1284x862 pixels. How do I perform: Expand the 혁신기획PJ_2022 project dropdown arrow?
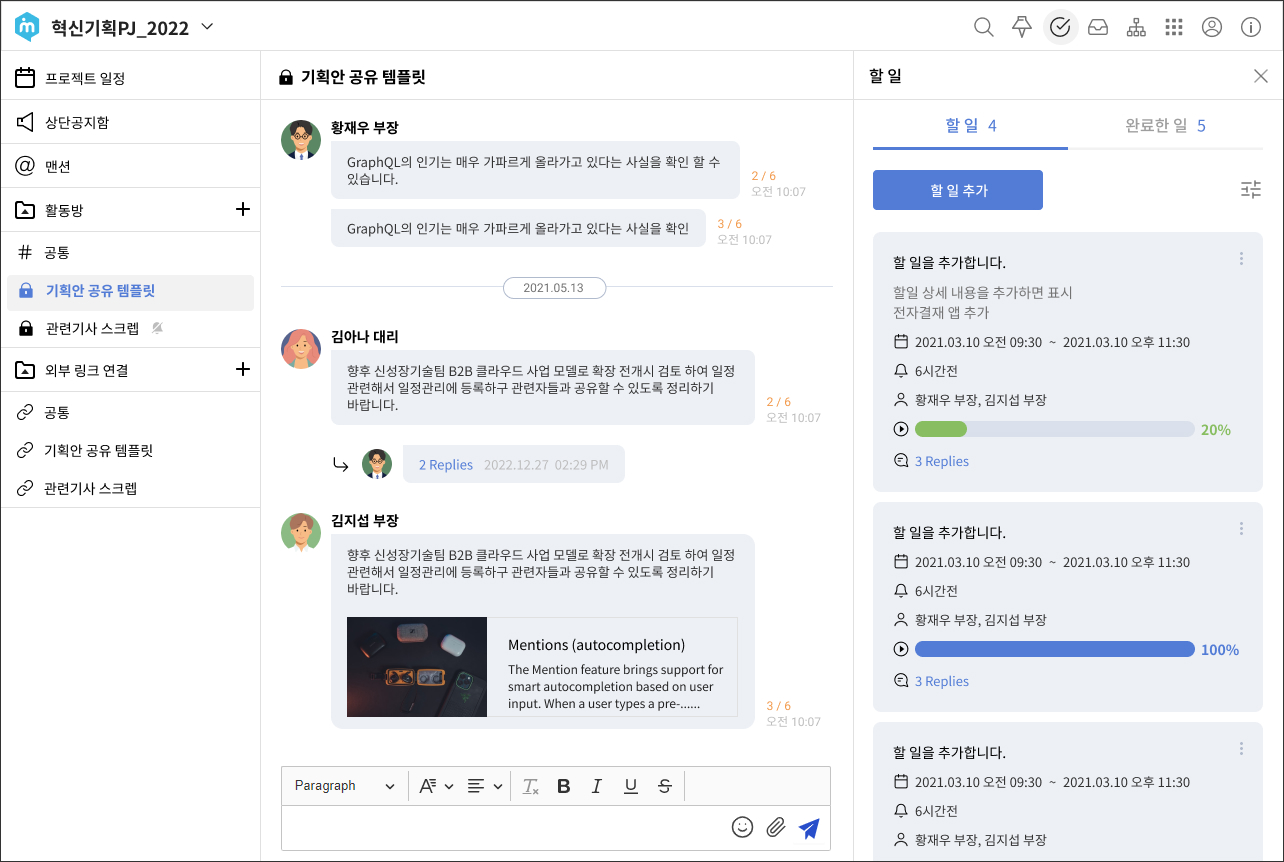tap(207, 27)
